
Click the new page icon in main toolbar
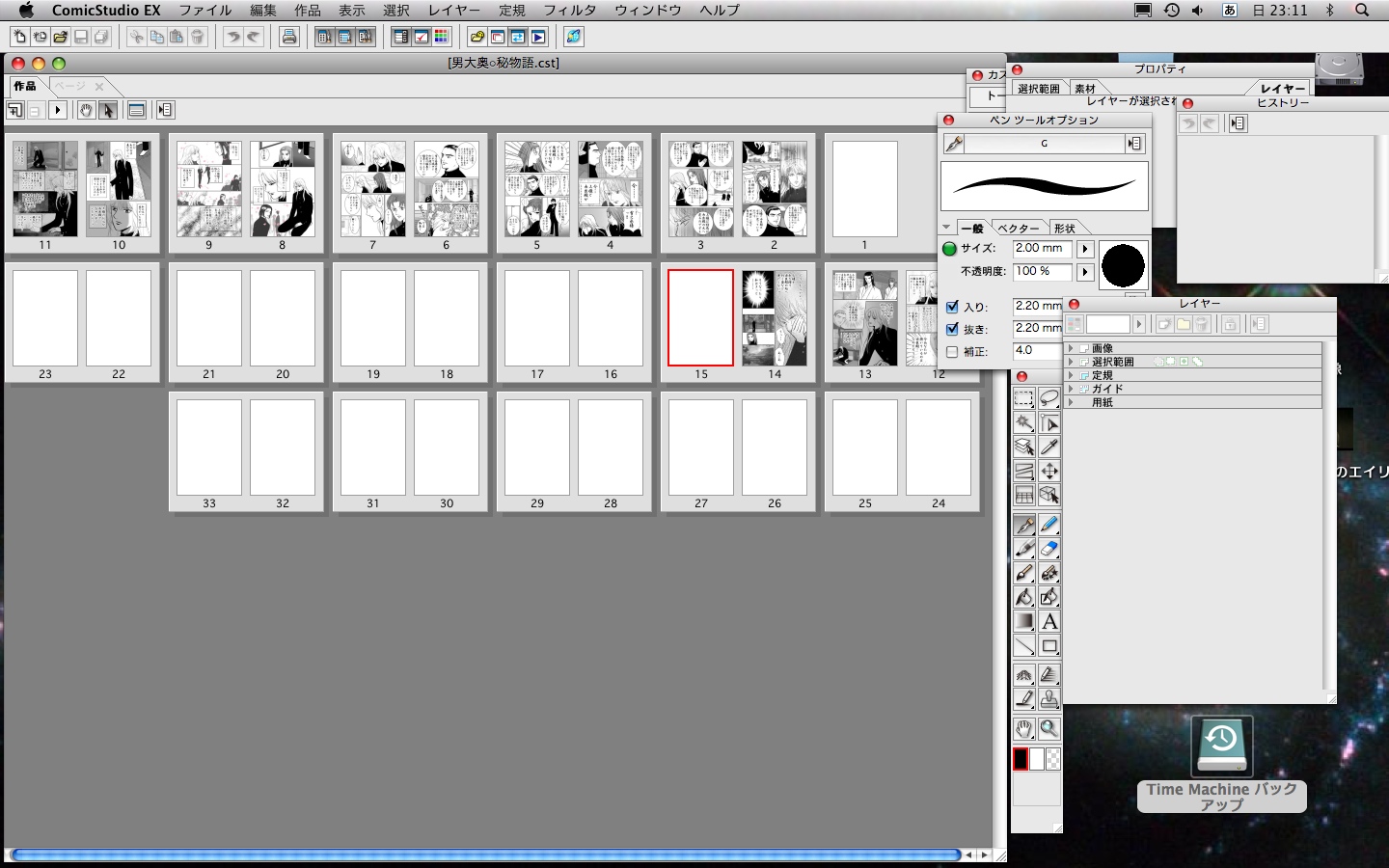[19, 37]
